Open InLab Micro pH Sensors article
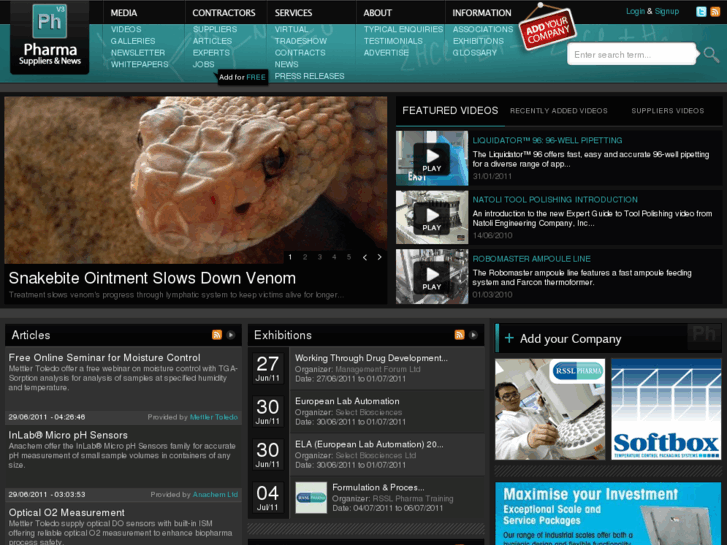The width and height of the screenshot is (727, 545). pos(68,435)
